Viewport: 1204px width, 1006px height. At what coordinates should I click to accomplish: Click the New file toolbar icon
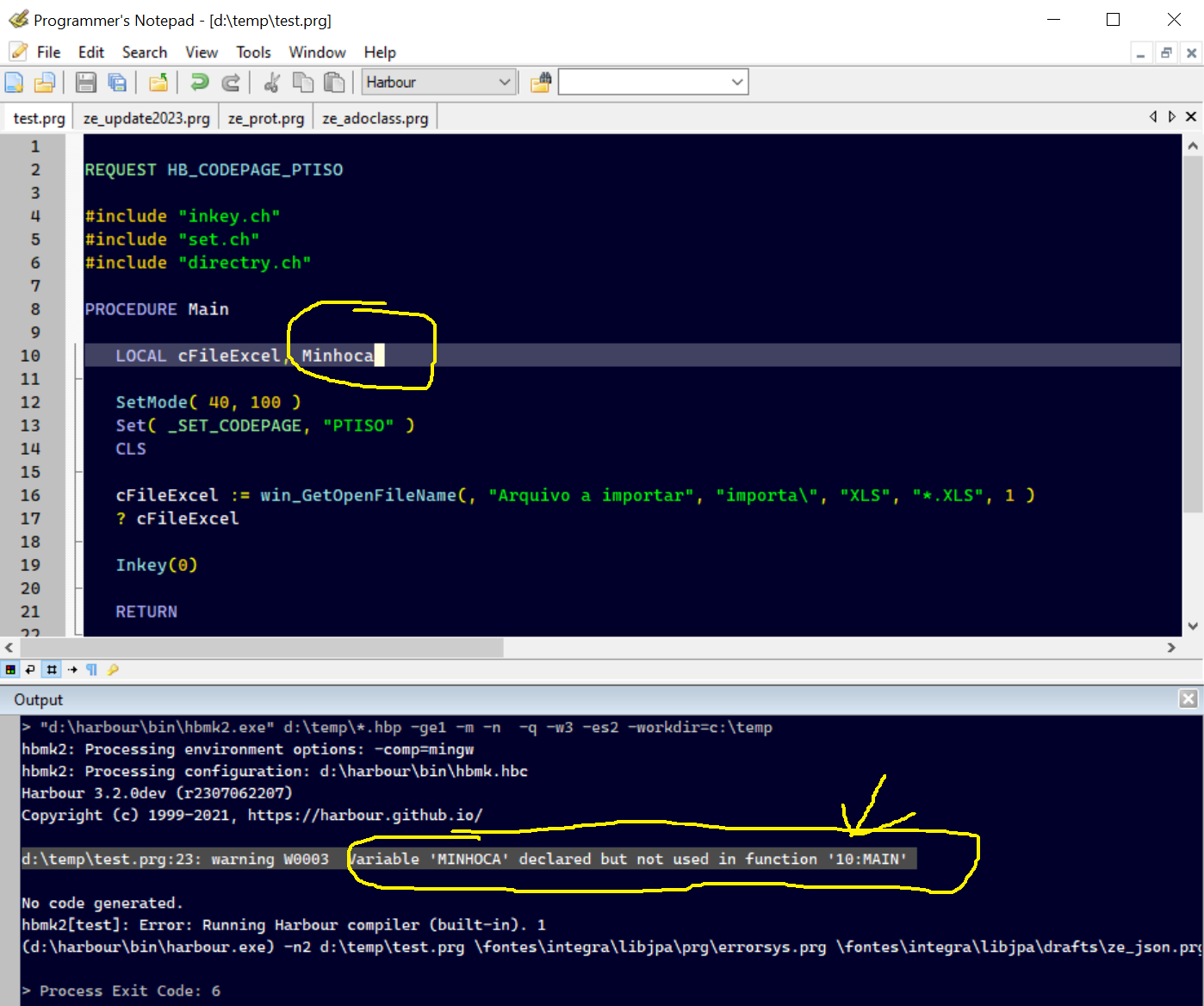coord(14,83)
